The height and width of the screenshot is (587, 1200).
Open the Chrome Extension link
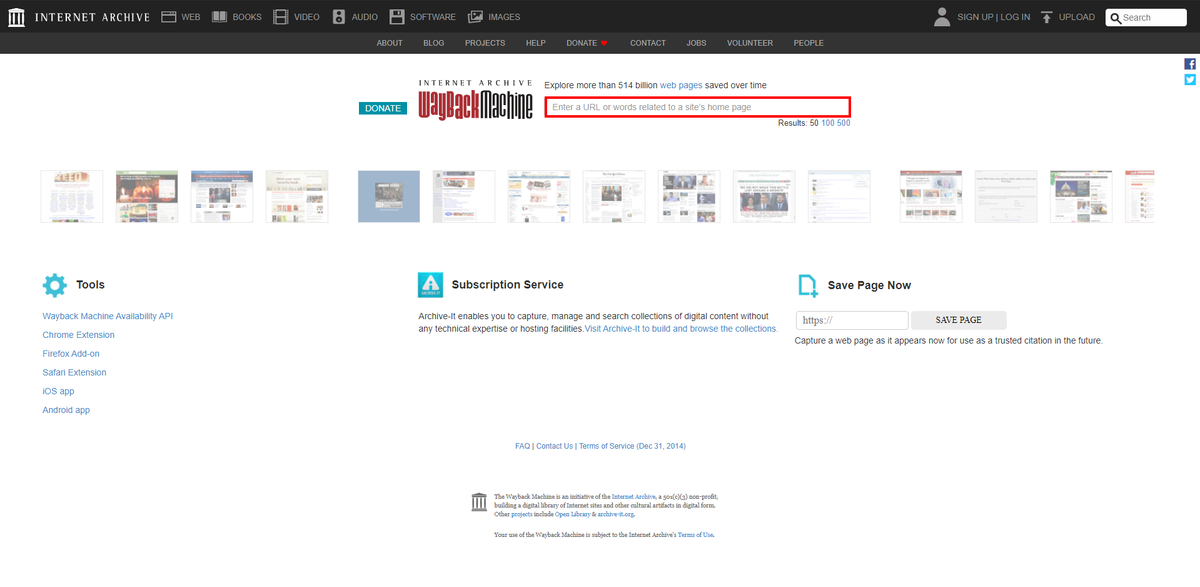pos(79,335)
